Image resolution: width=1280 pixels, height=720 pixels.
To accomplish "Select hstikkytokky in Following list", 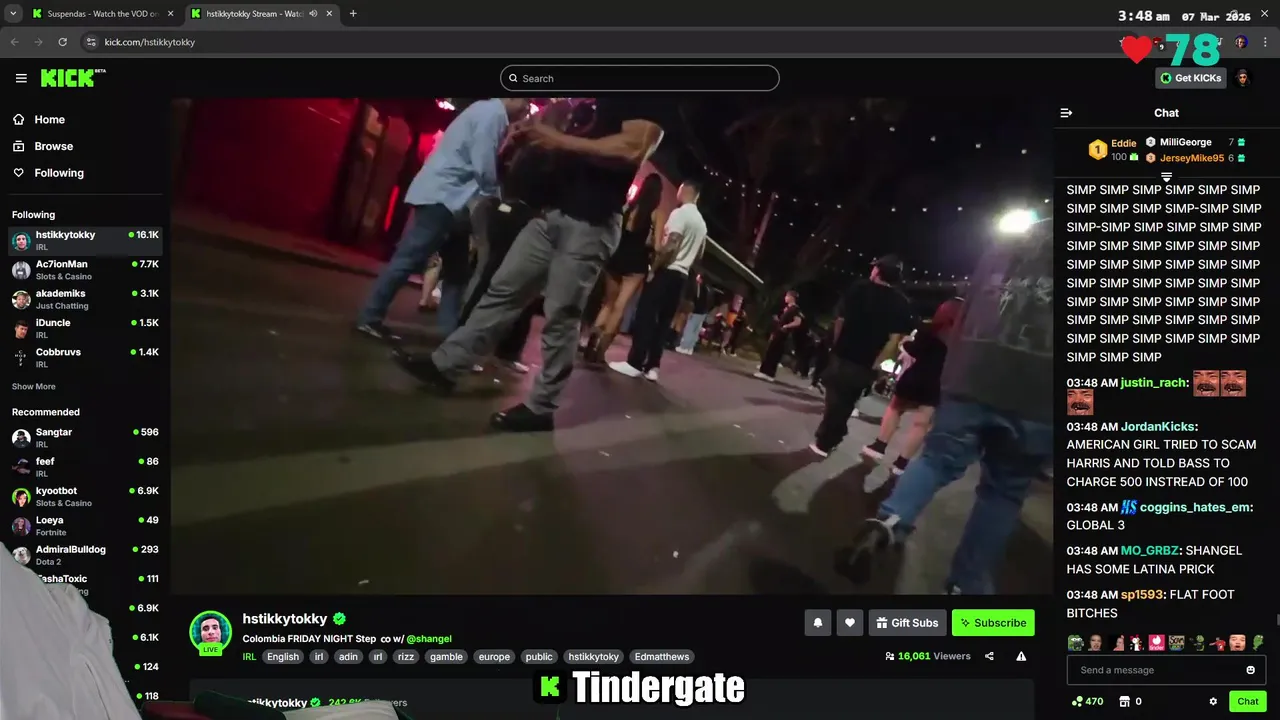I will pyautogui.click(x=85, y=240).
